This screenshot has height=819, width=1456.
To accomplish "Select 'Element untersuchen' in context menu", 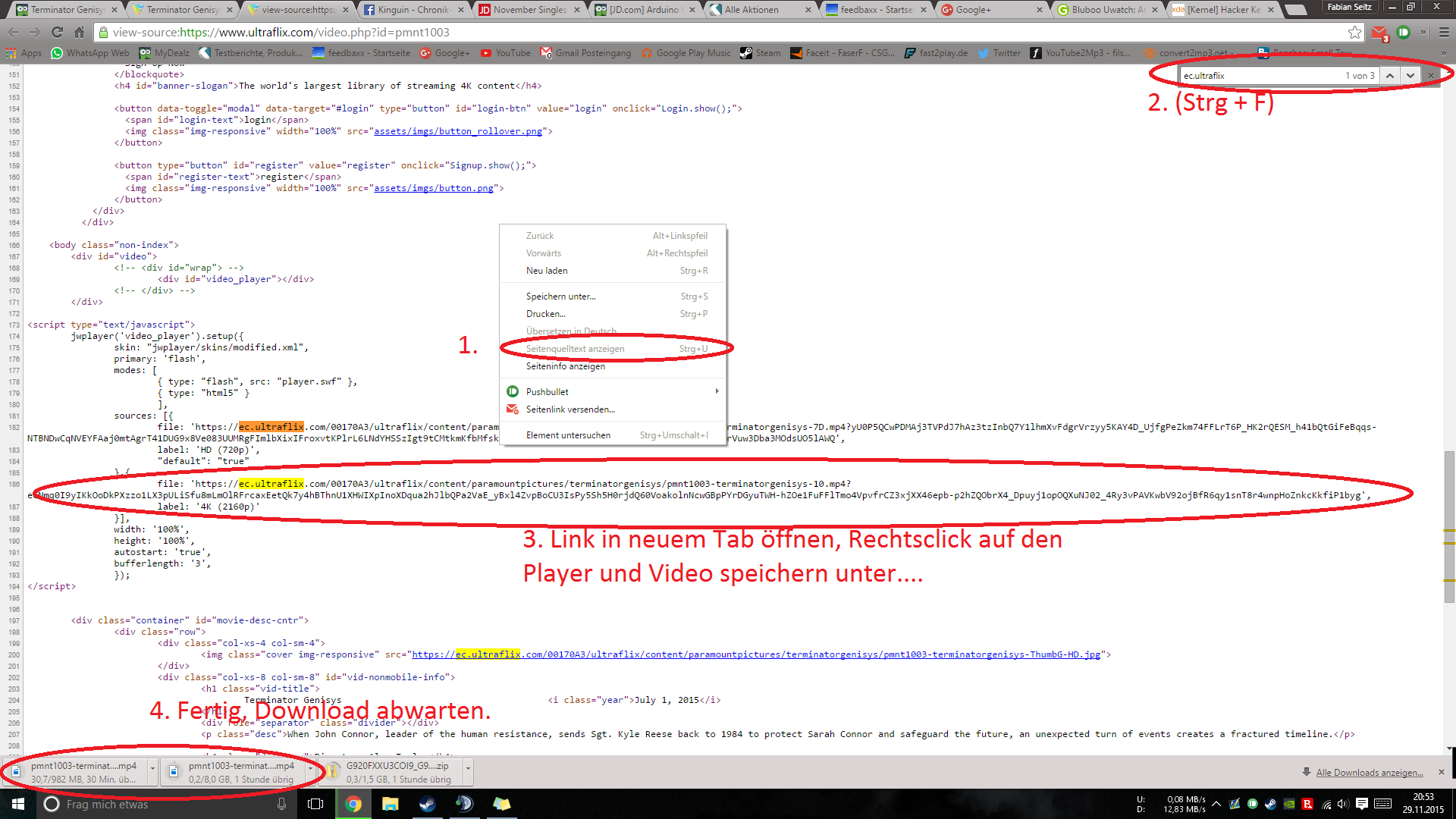I will (613, 435).
